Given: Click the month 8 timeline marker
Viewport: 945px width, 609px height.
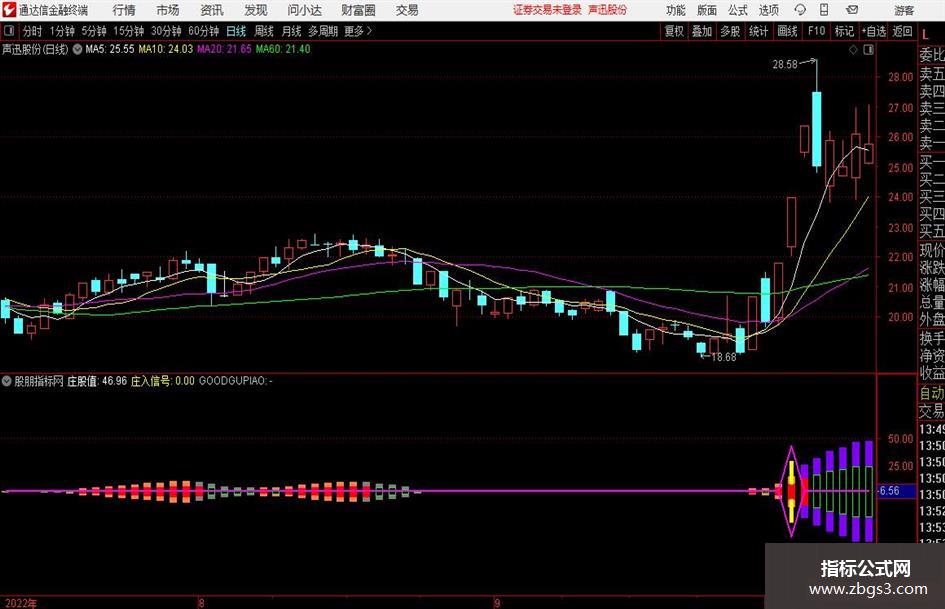Looking at the screenshot, I should 201,603.
